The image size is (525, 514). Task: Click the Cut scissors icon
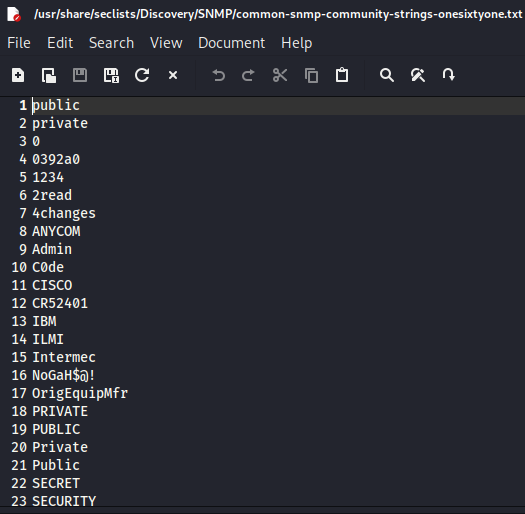pos(280,75)
